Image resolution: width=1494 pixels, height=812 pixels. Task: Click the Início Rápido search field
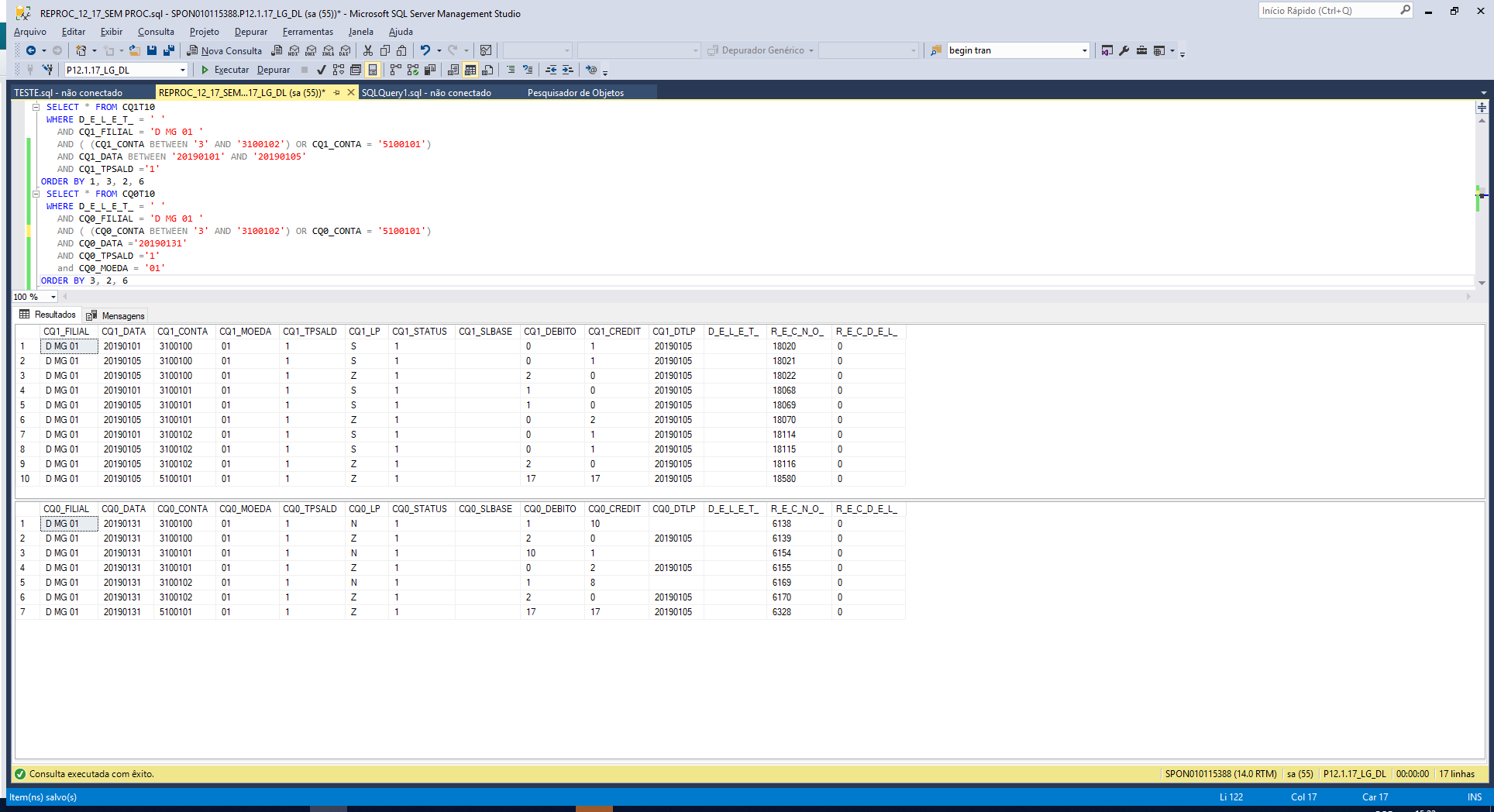[x=1336, y=11]
